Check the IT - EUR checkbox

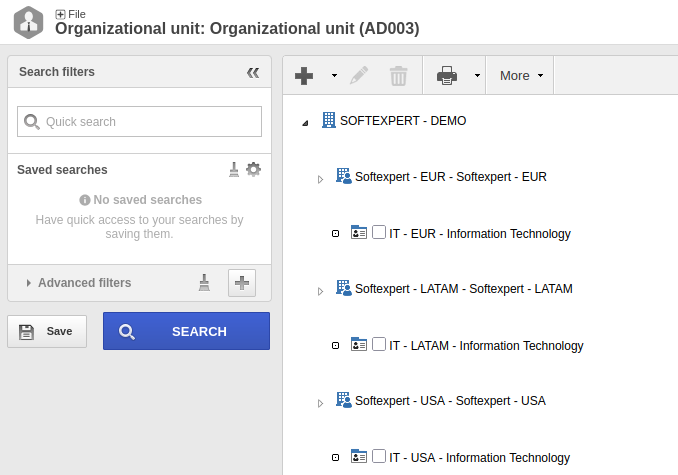pos(379,232)
